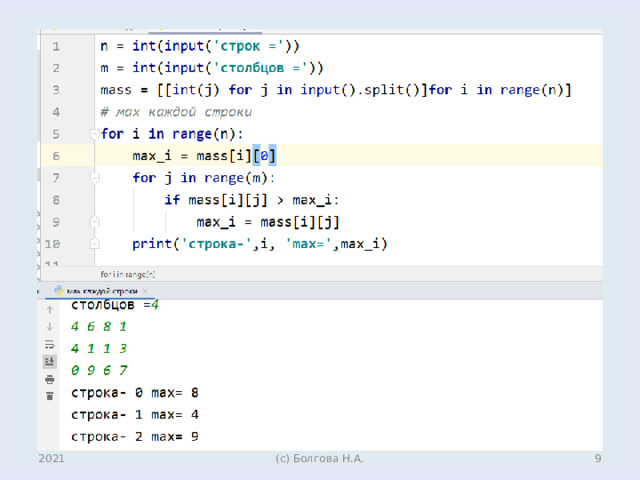This screenshot has height=480, width=640.
Task: Click output 'строка- 2 max= 9'
Action: [x=135, y=437]
